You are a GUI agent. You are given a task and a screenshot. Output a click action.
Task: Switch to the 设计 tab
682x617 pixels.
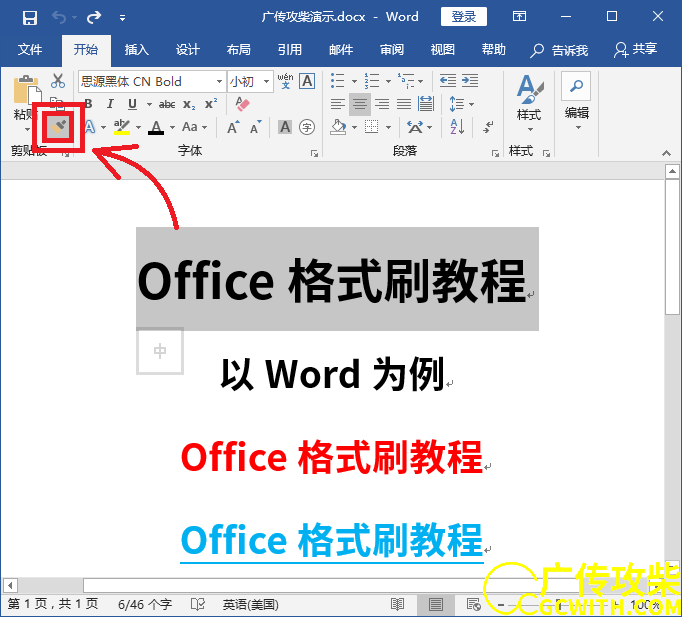click(187, 50)
